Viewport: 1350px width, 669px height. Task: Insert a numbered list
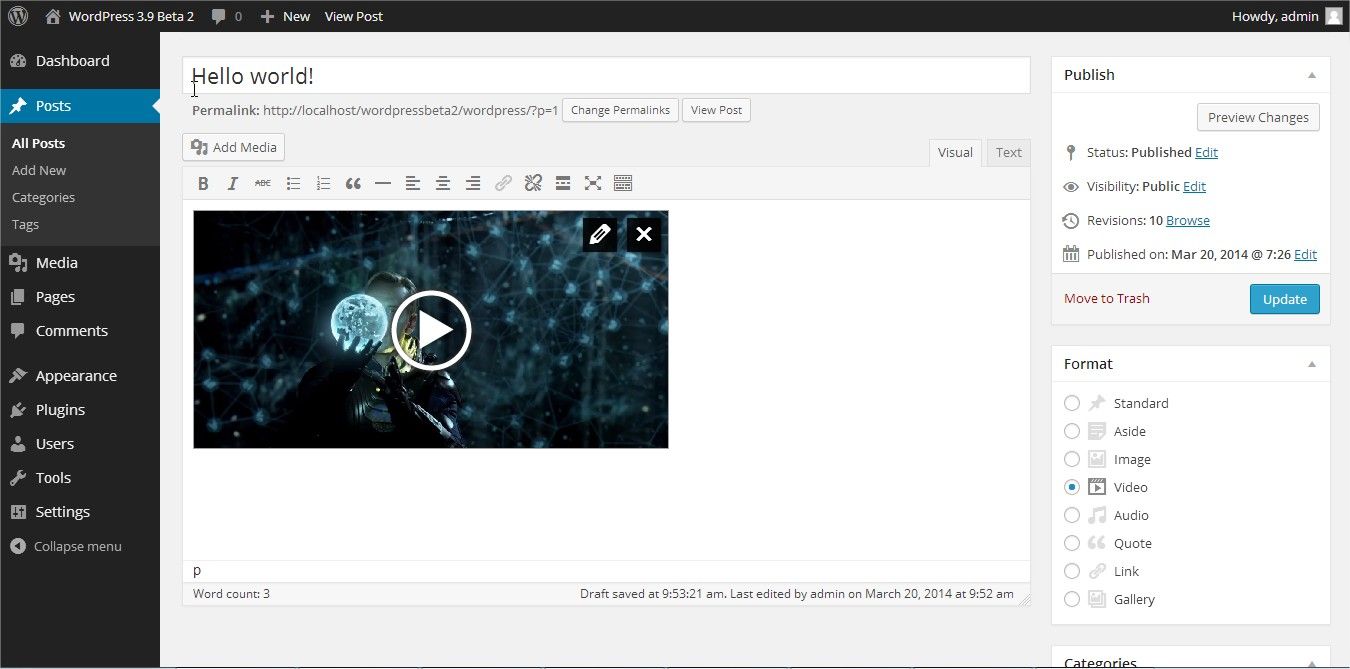(x=323, y=183)
